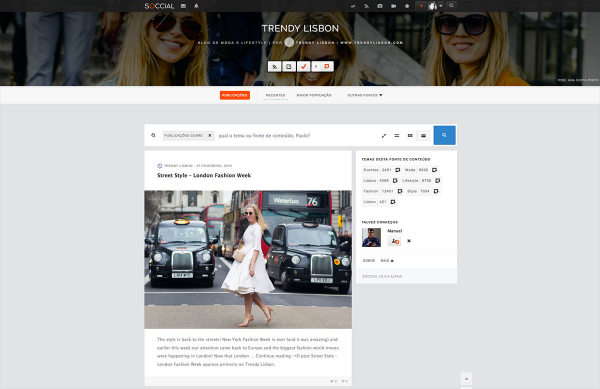Viewport: 600px width, 389px height.
Task: Click the add friend button for Manuel
Action: pyautogui.click(x=395, y=241)
